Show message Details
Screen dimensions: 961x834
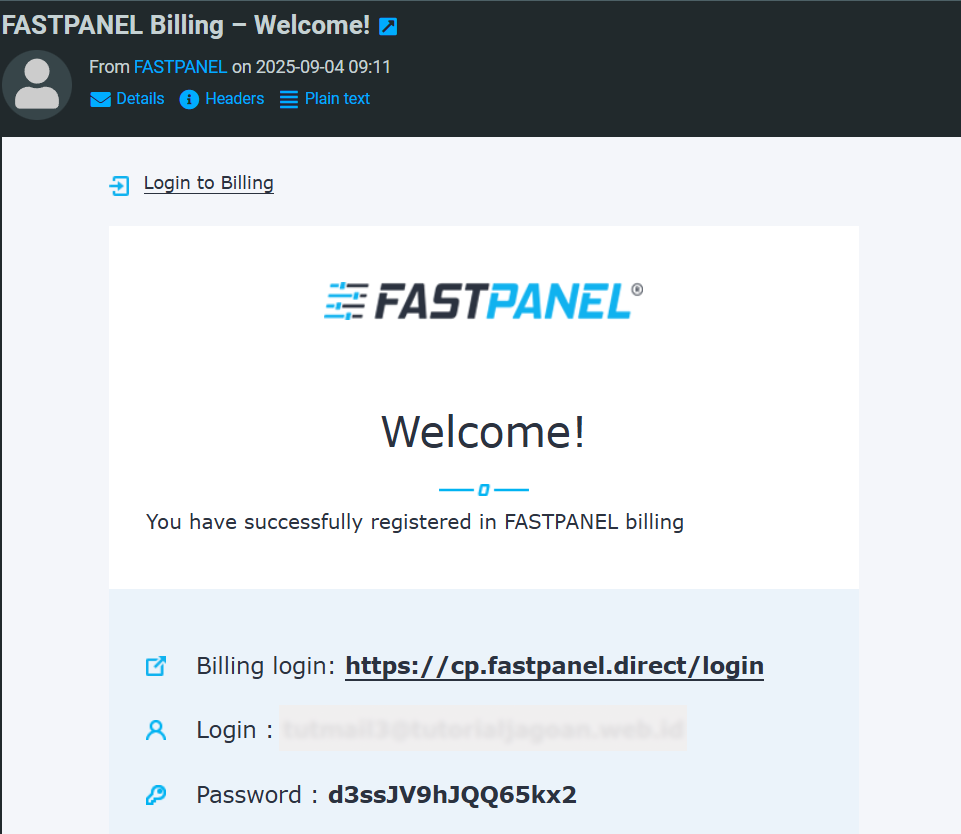140,99
